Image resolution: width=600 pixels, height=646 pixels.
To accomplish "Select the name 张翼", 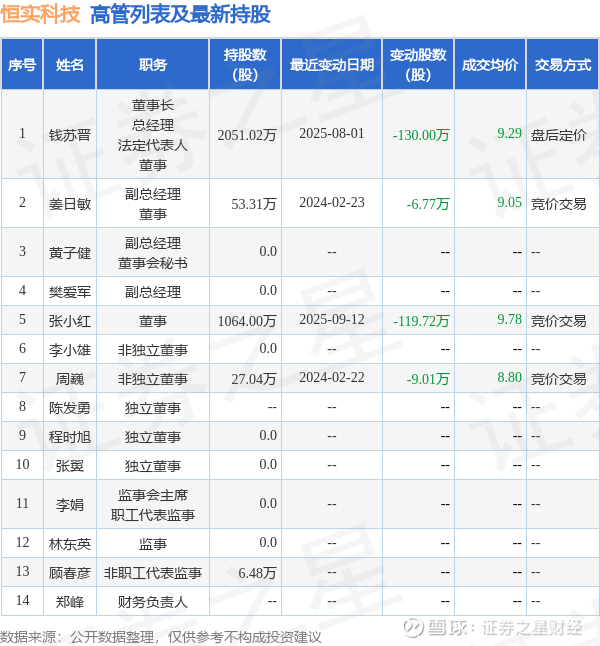I will [x=70, y=466].
